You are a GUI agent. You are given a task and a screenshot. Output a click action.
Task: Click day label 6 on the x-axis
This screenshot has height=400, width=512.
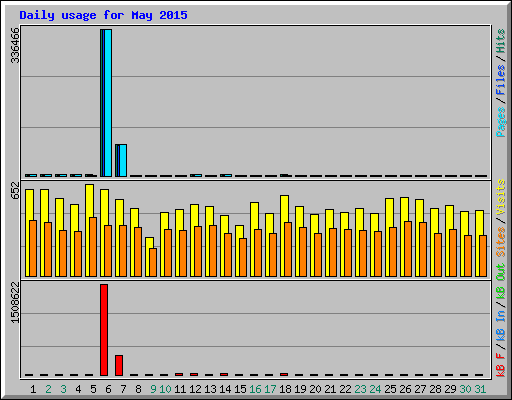108,389
